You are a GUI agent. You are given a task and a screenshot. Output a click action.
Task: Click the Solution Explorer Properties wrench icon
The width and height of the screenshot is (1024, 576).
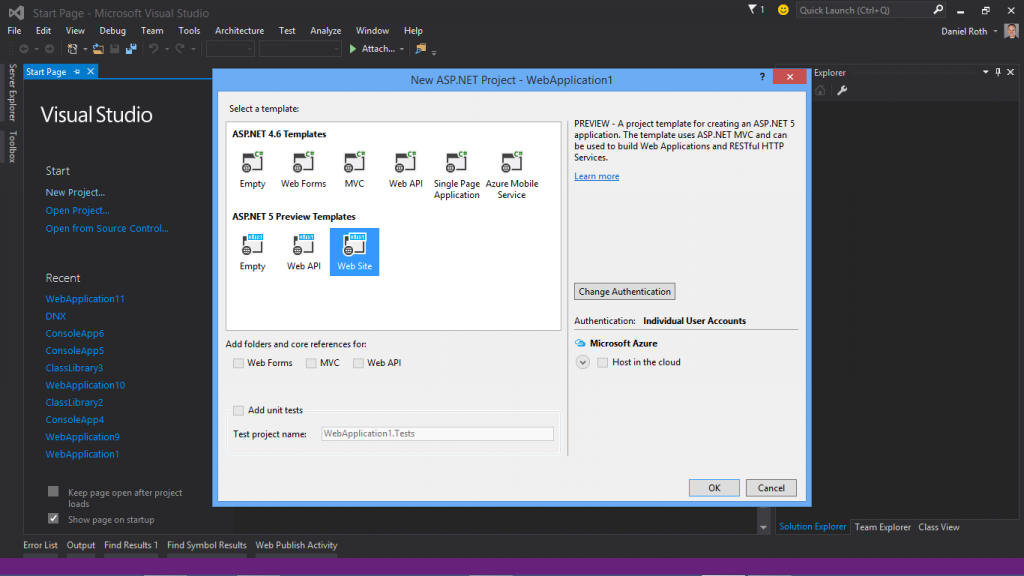pos(842,91)
